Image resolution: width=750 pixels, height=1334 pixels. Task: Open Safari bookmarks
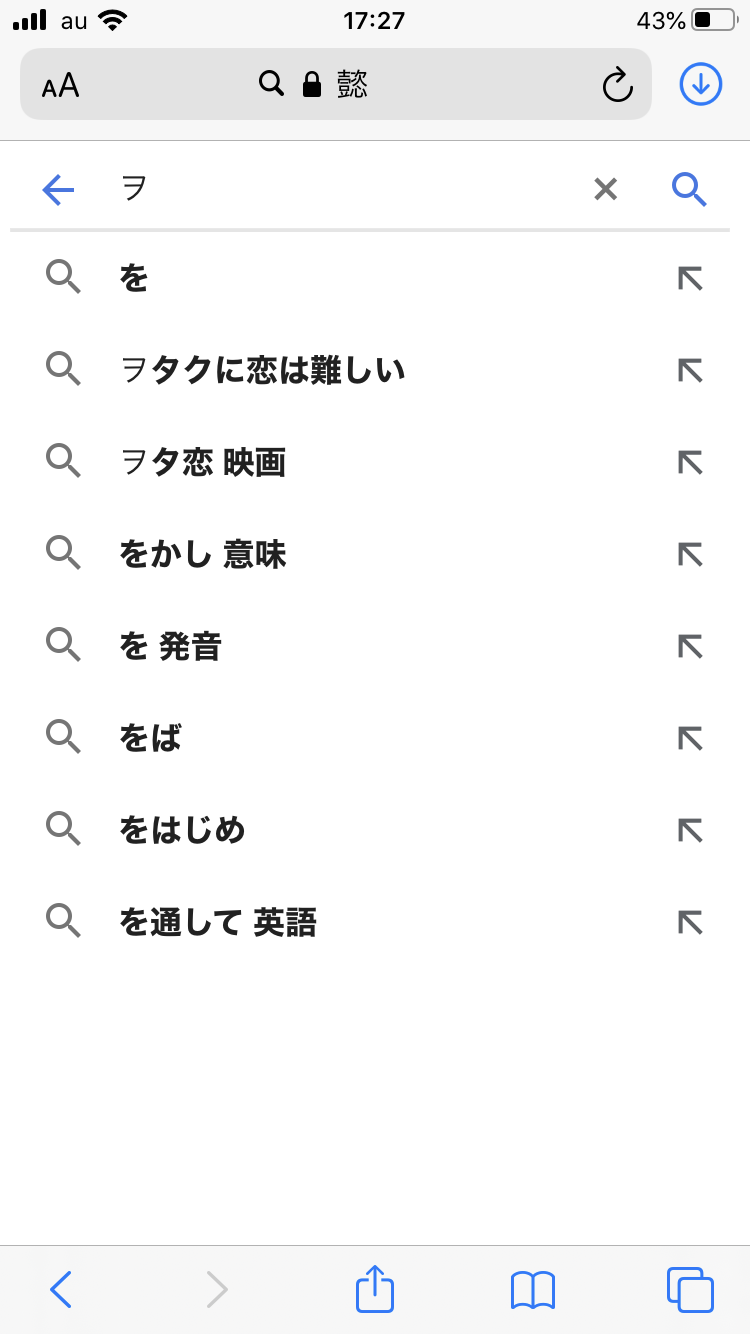coord(532,1289)
